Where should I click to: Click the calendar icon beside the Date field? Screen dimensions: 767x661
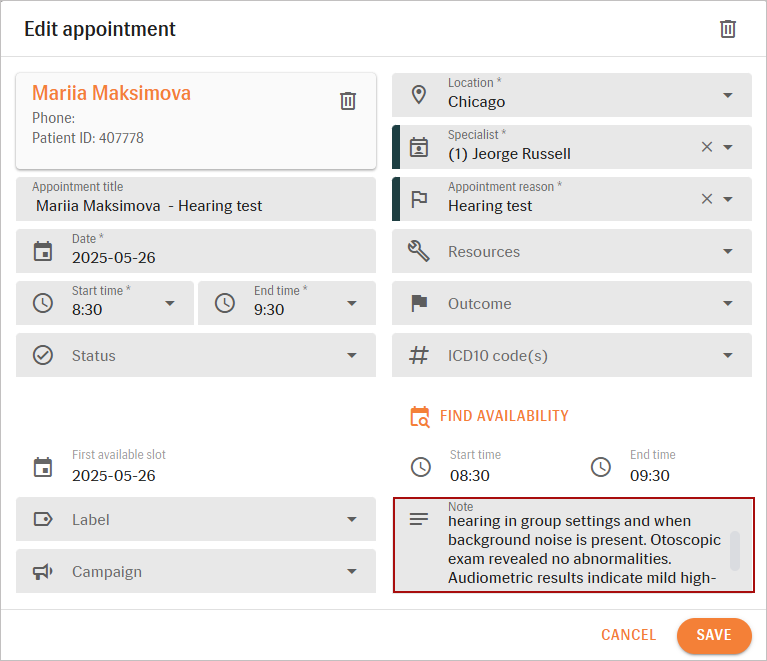coord(43,251)
